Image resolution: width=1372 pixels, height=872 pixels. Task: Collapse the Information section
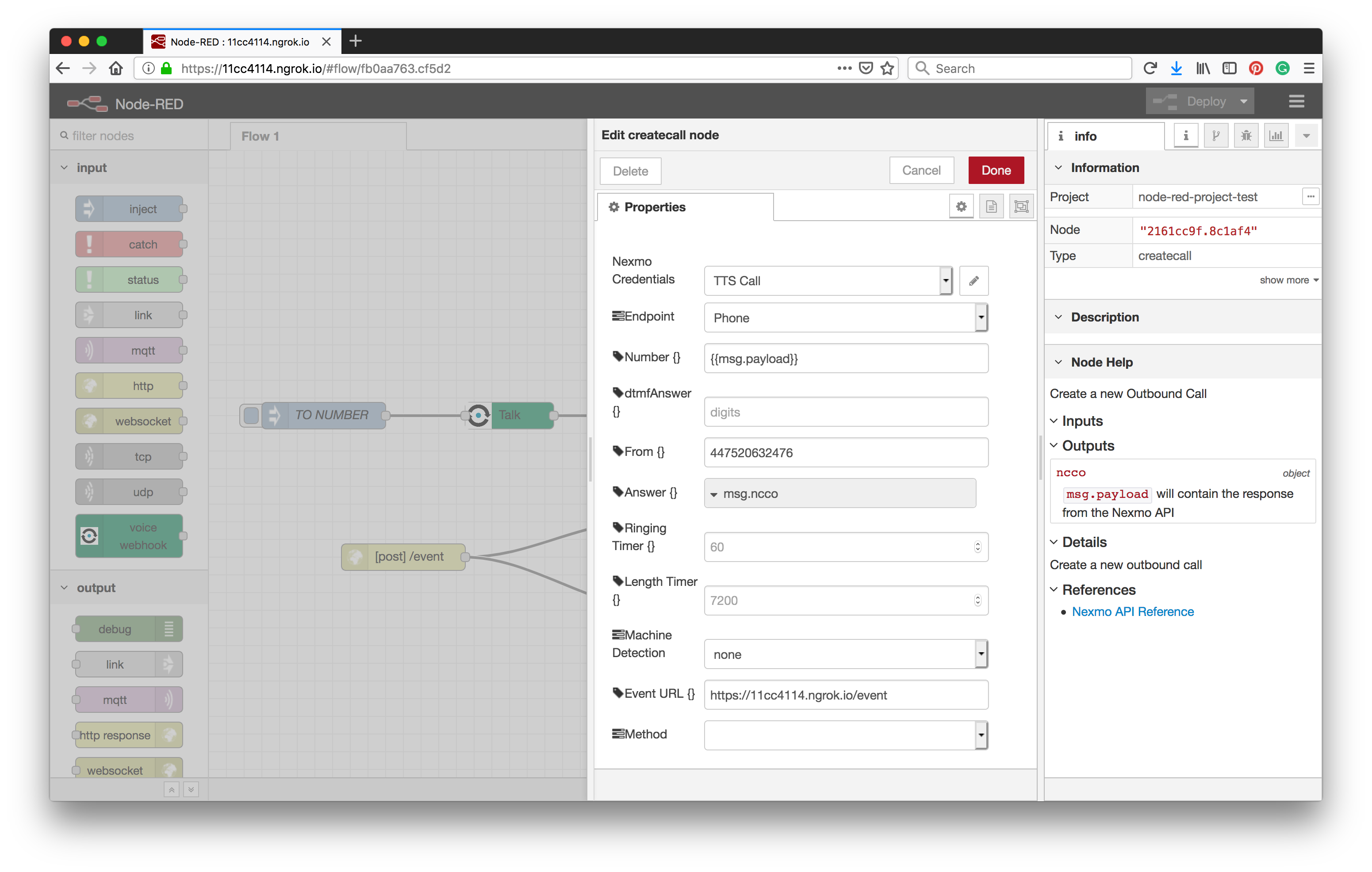[1058, 168]
